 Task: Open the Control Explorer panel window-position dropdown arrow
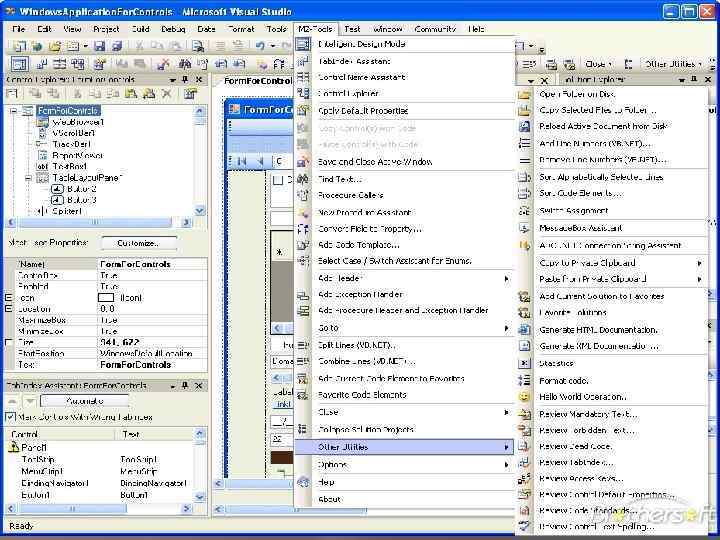click(173, 80)
